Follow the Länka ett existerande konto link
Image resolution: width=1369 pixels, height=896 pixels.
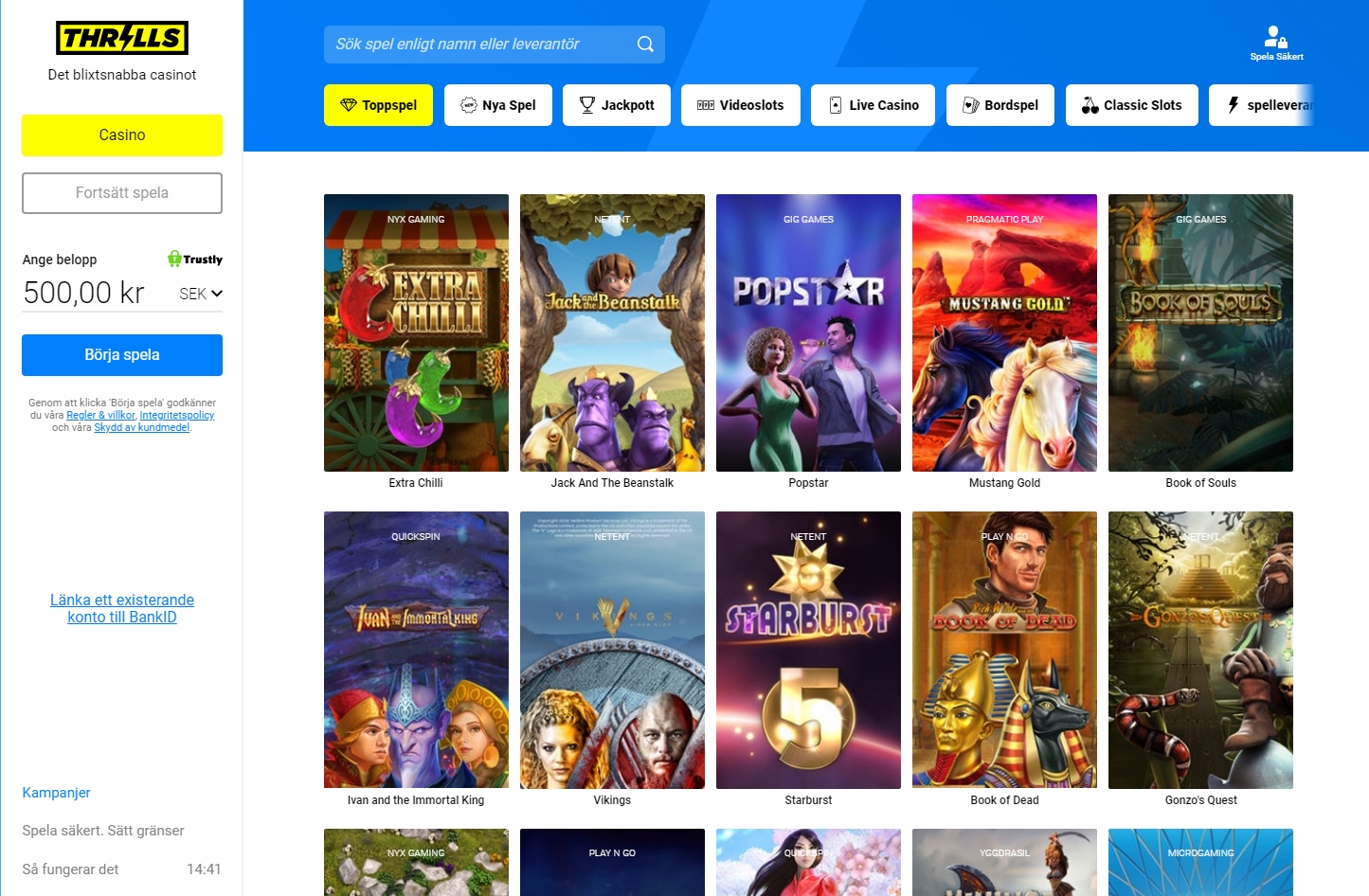click(122, 608)
